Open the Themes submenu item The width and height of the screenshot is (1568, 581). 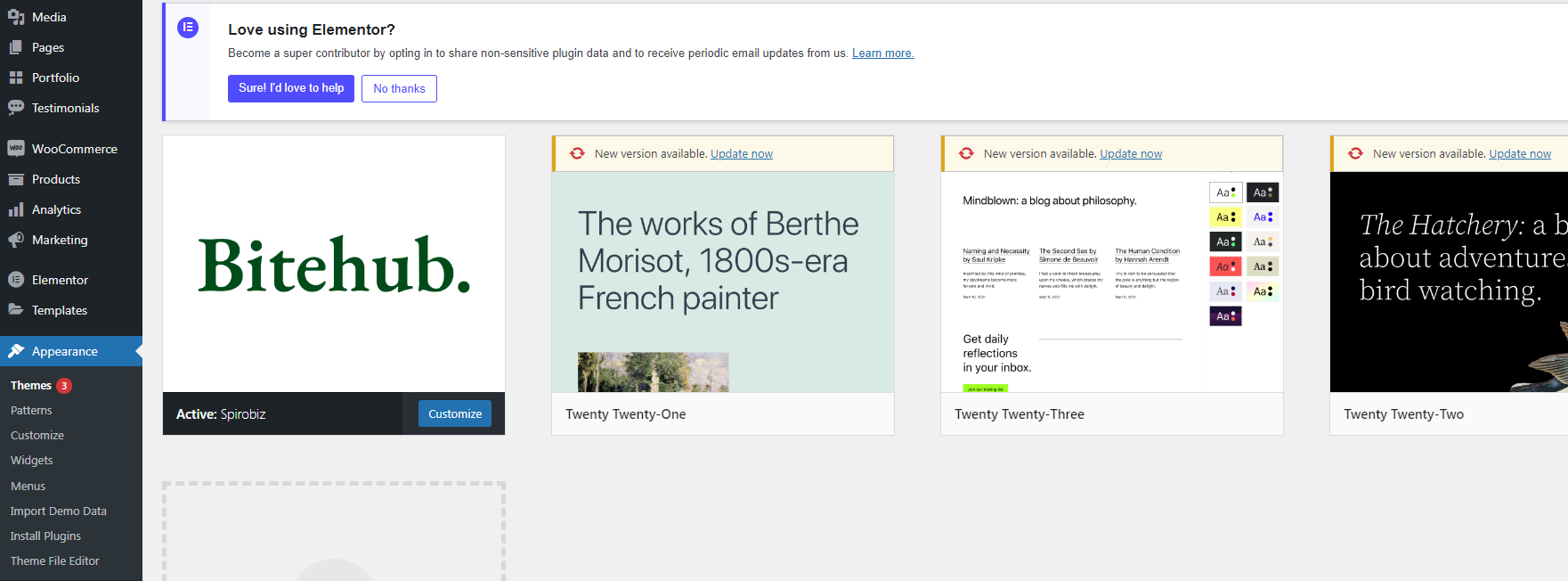[x=31, y=386]
